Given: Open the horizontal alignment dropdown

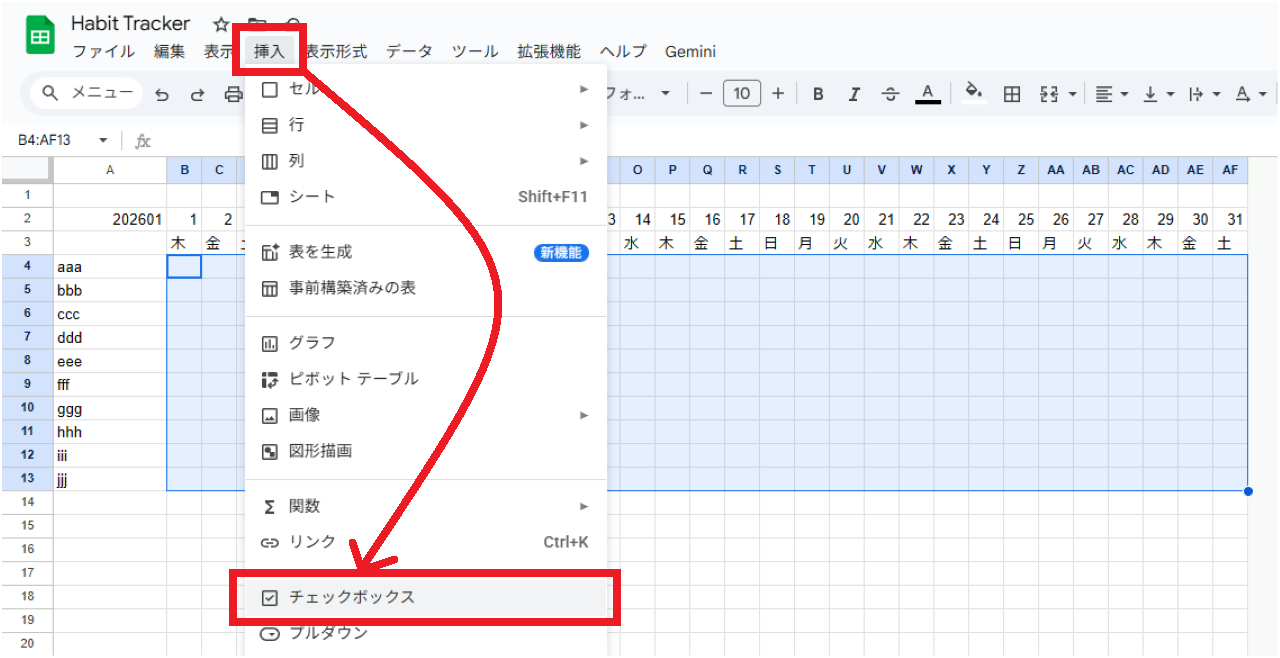Looking at the screenshot, I should click(1110, 93).
